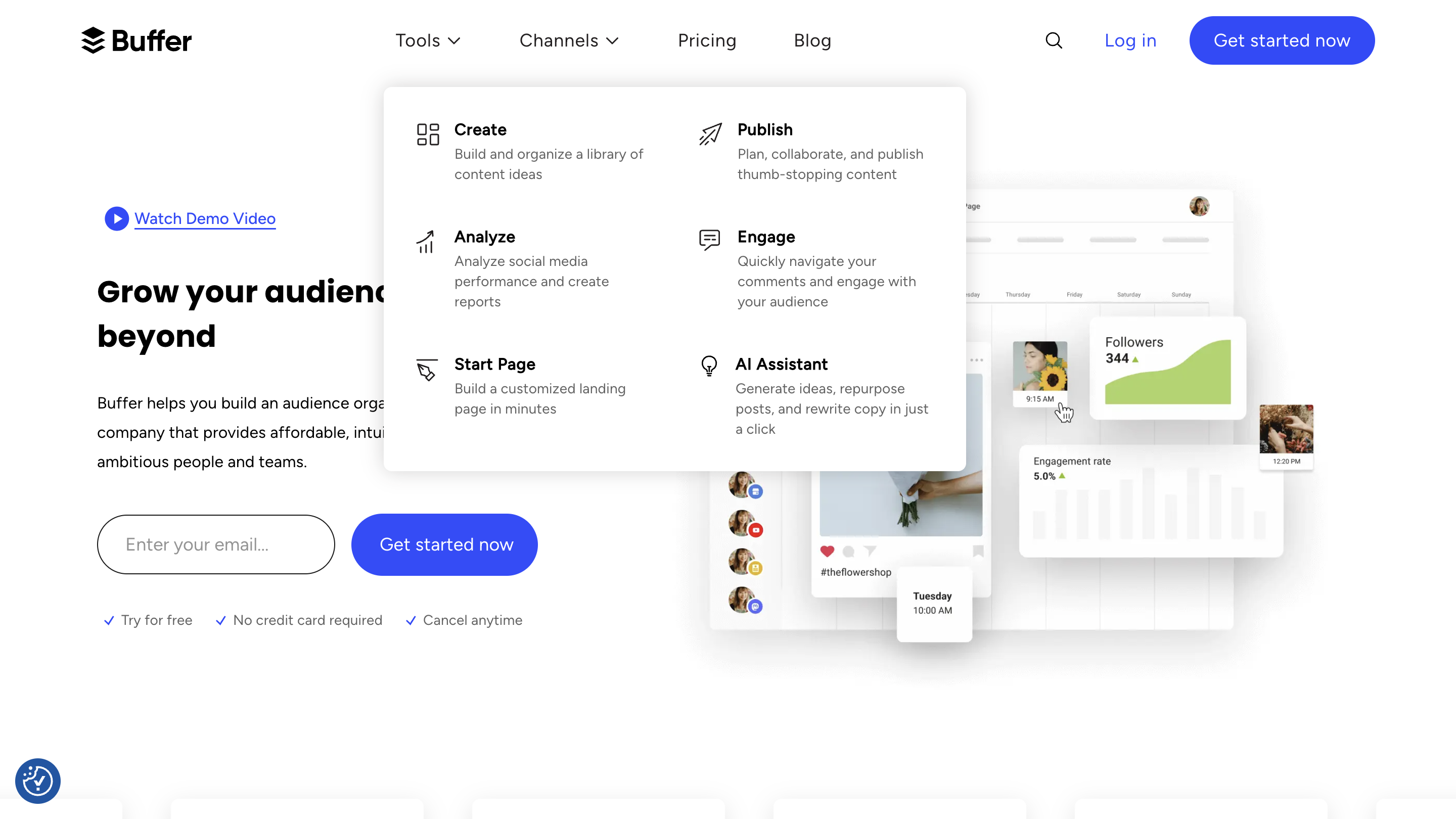Click the engagement rate chart bar
This screenshot has width=1456, height=819.
point(1150,510)
